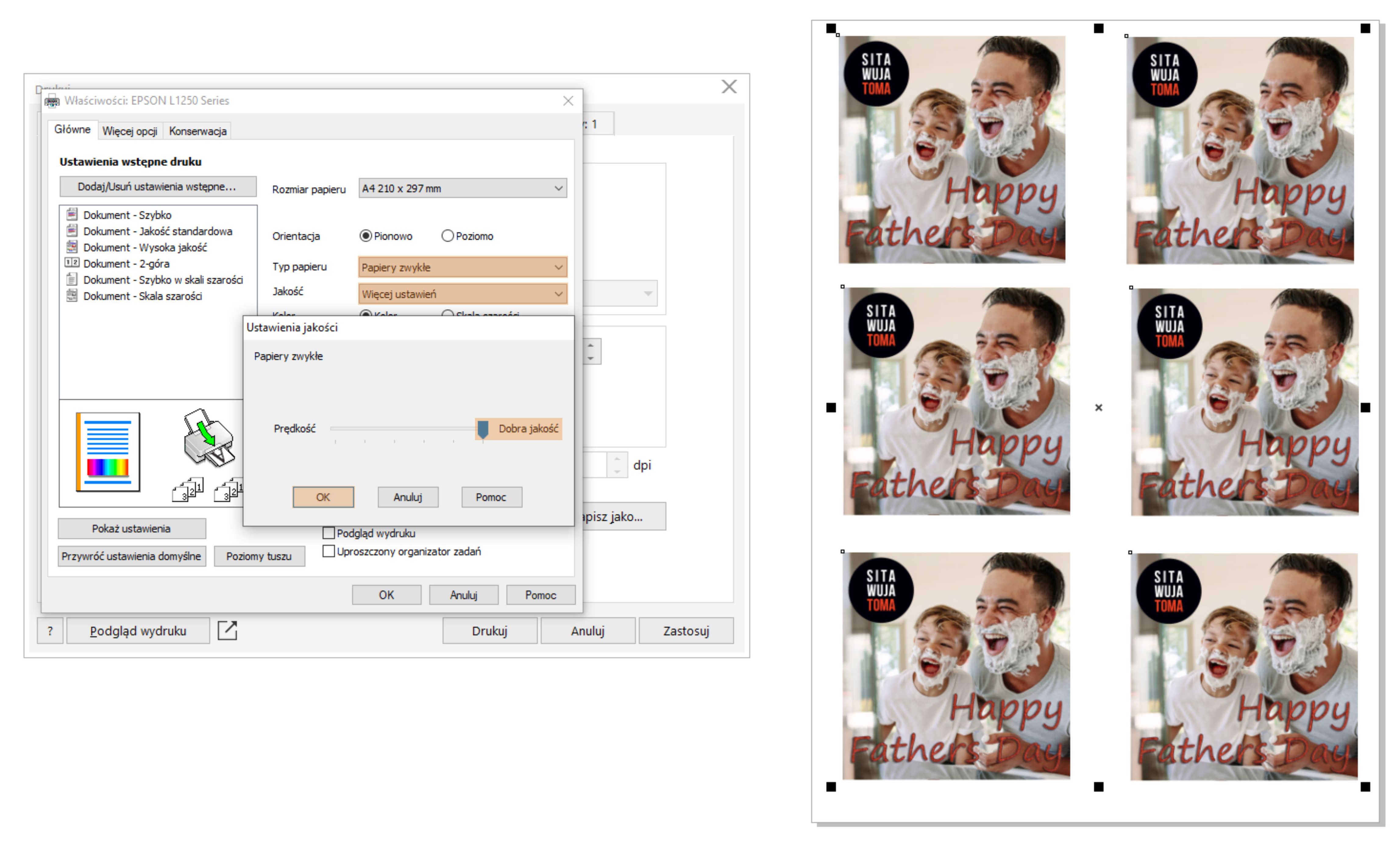Screen dimensions: 1400x842
Task: Open the Rozmiar papieru dropdown
Action: click(462, 188)
